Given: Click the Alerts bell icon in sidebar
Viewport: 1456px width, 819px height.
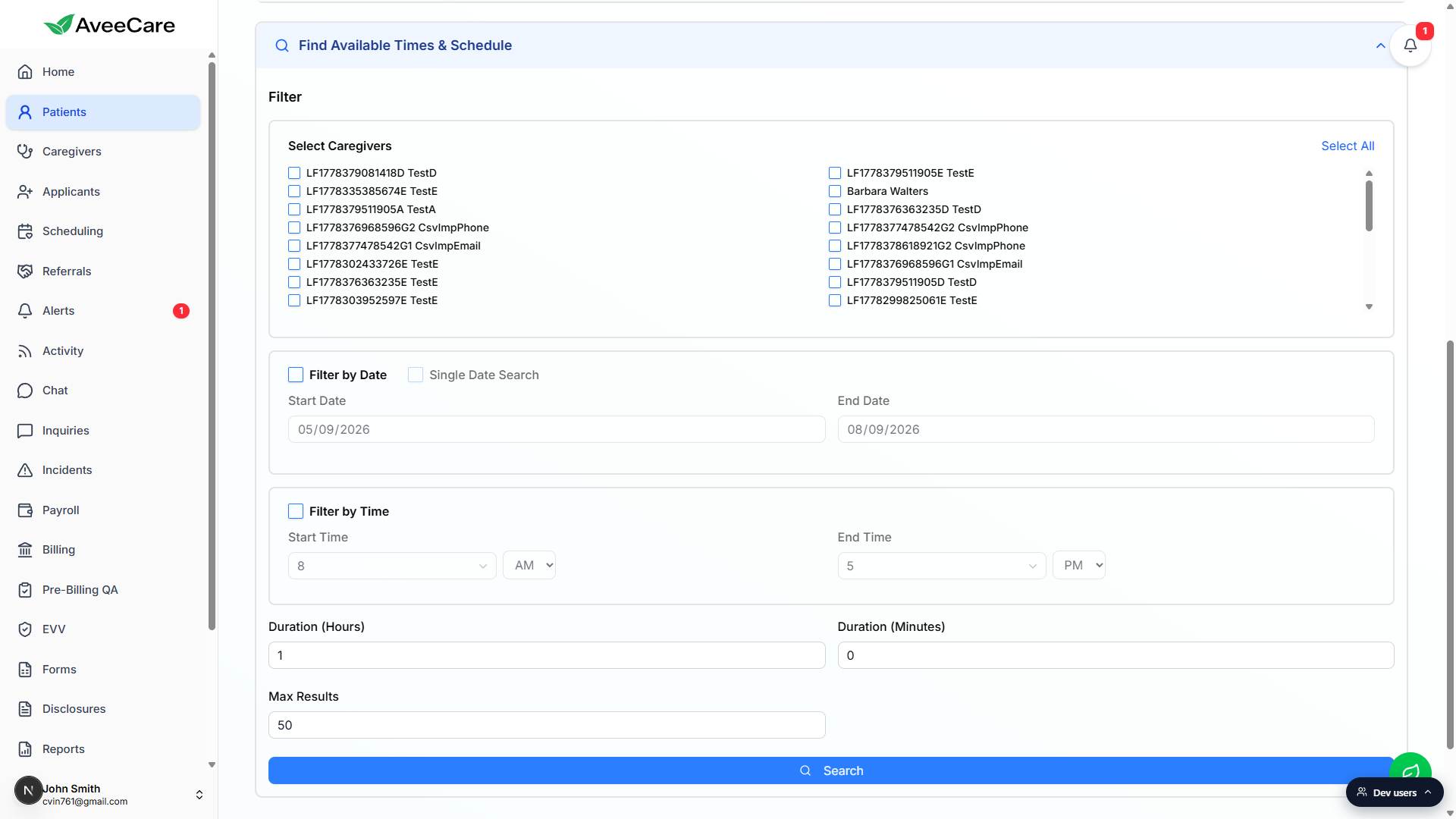Looking at the screenshot, I should point(25,311).
